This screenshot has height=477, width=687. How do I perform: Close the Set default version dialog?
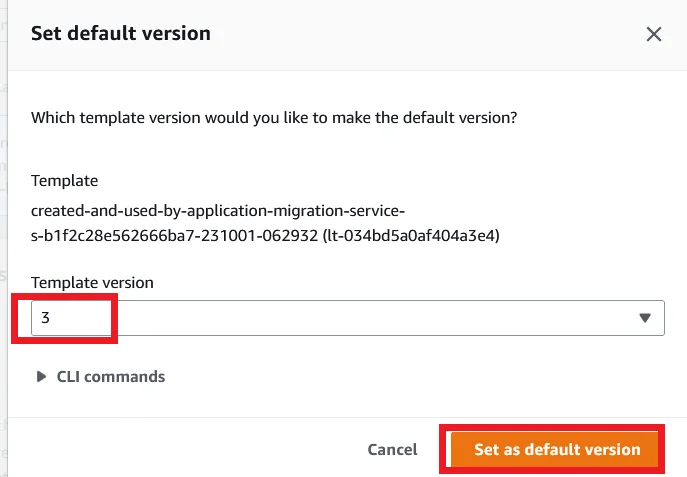pos(654,34)
